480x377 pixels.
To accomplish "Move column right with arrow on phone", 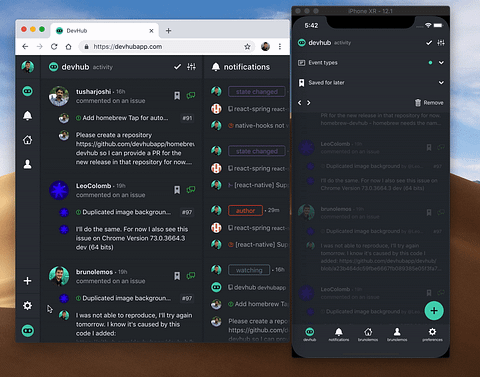I will (x=309, y=103).
